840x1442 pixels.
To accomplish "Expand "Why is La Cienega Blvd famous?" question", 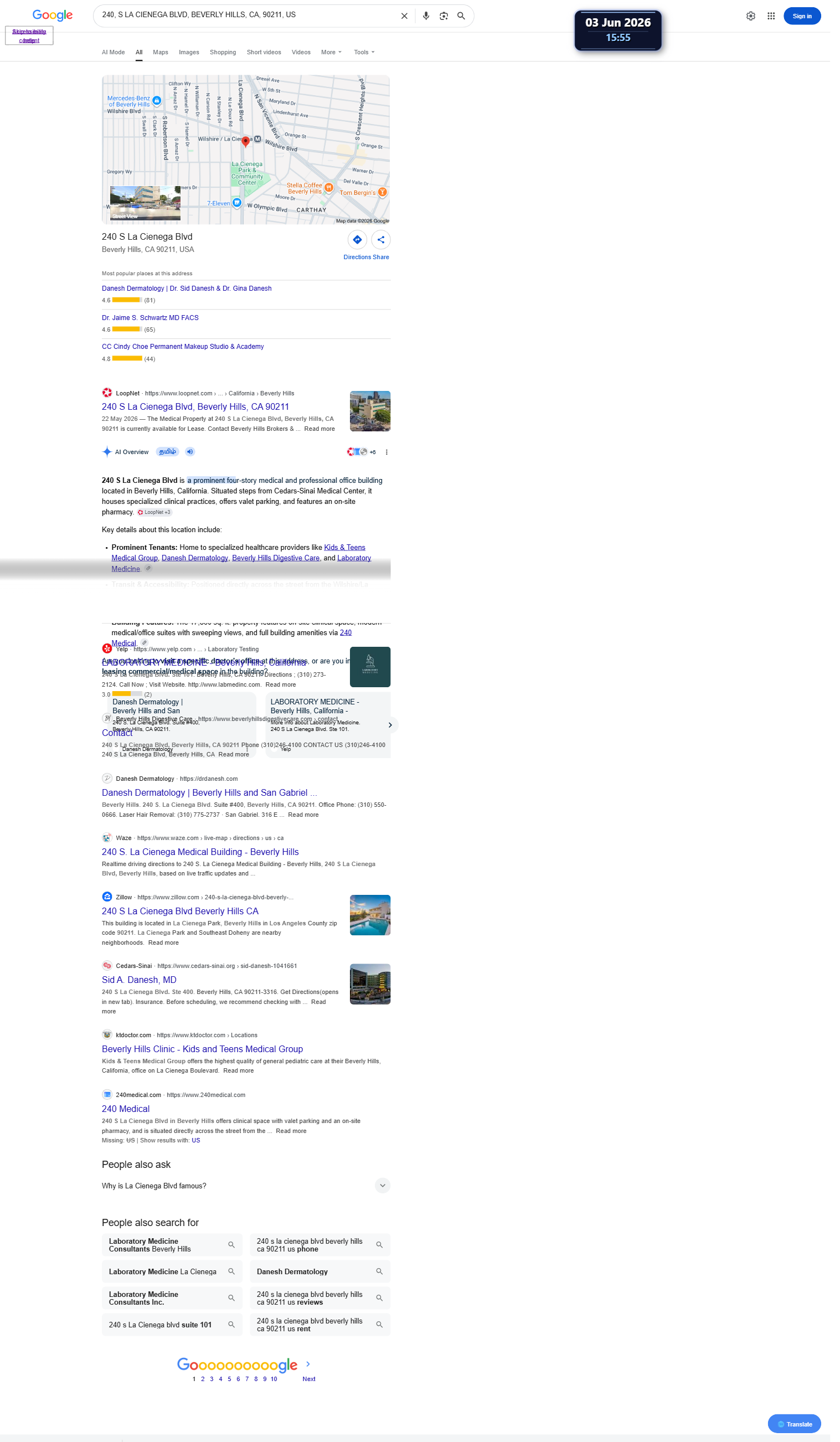I will [x=246, y=1186].
